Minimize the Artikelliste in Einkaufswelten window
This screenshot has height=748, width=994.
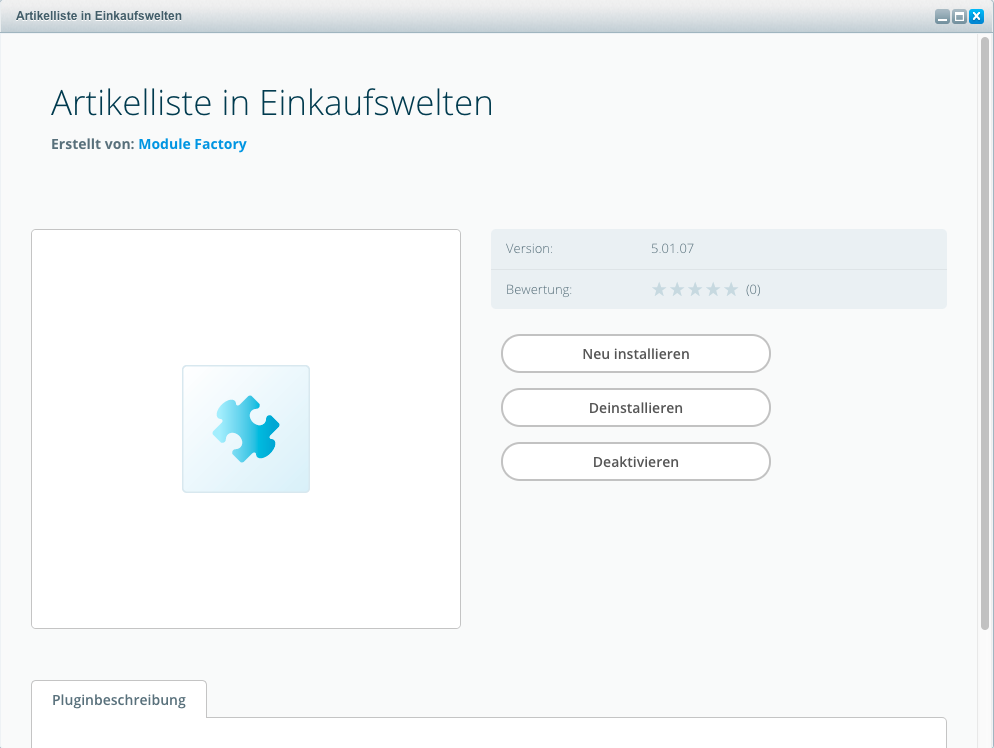click(942, 17)
